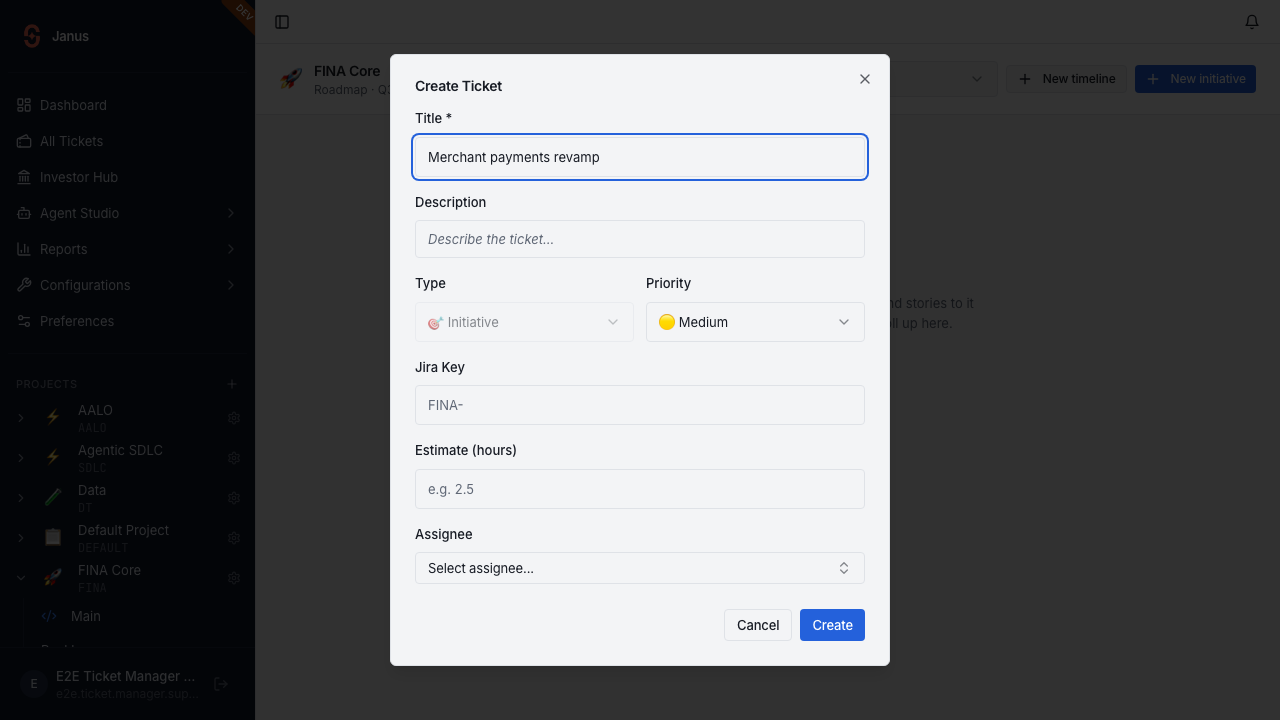Log out using sign-out icon
The image size is (1280, 720).
[x=222, y=684]
